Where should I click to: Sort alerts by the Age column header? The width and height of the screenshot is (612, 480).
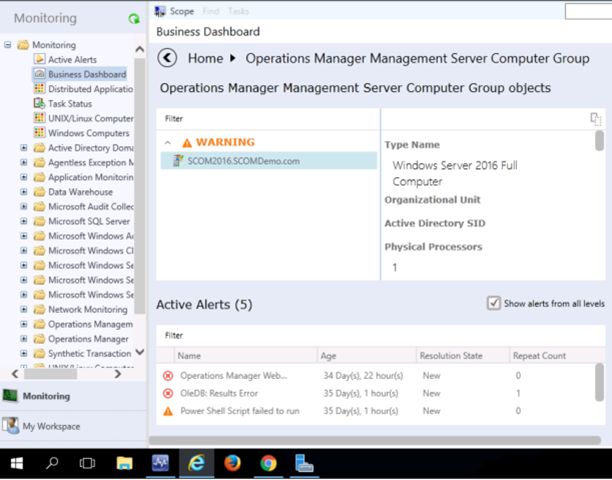point(366,356)
